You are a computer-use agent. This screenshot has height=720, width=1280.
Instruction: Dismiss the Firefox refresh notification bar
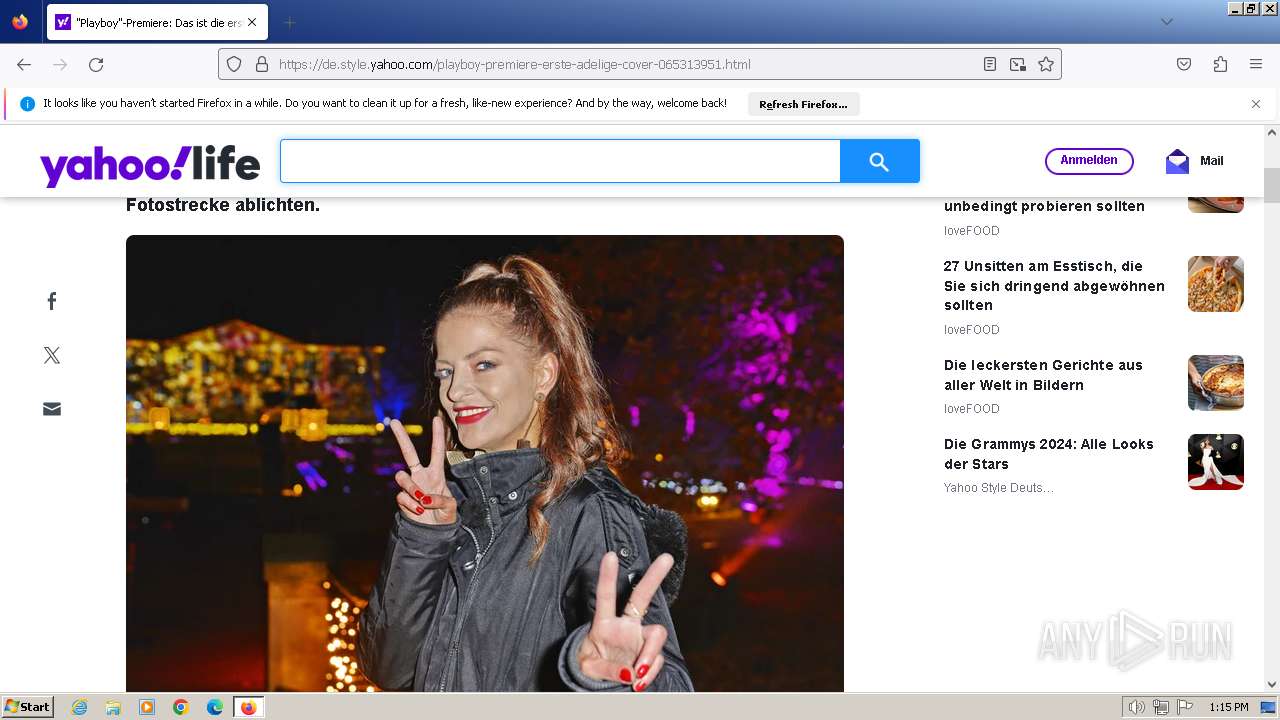pos(1256,104)
